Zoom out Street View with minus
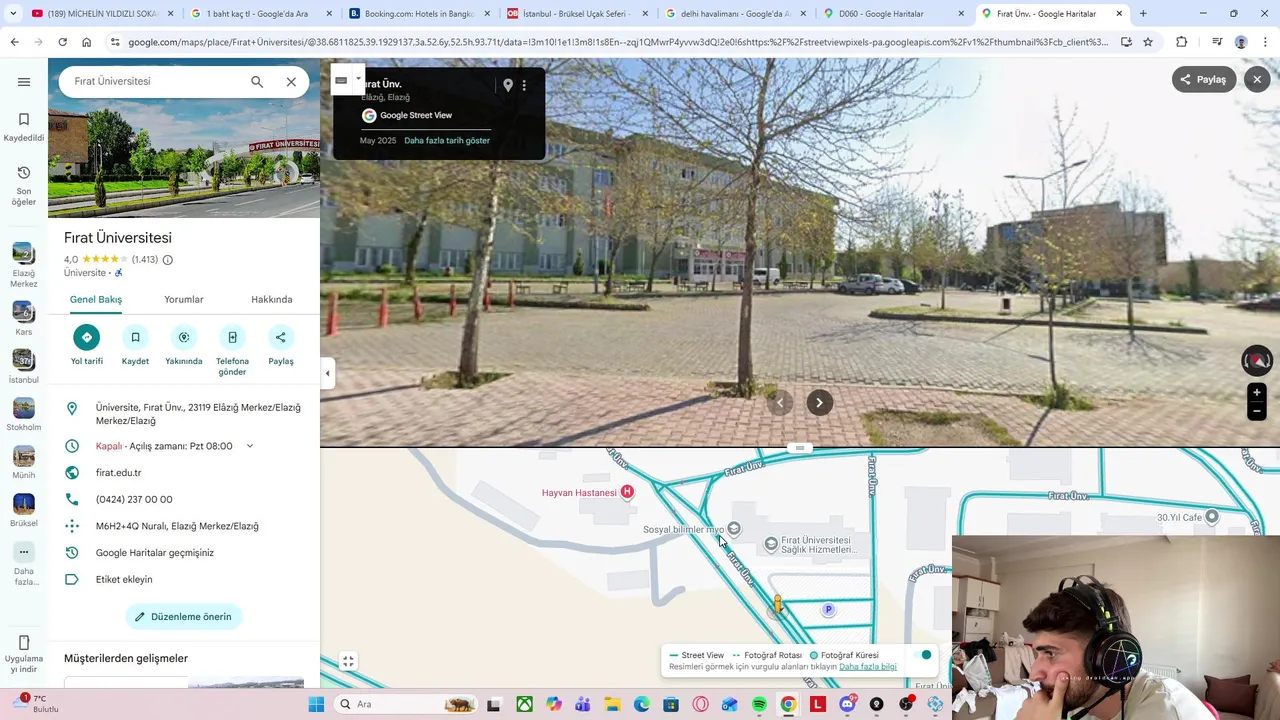This screenshot has height=720, width=1280. tap(1257, 411)
